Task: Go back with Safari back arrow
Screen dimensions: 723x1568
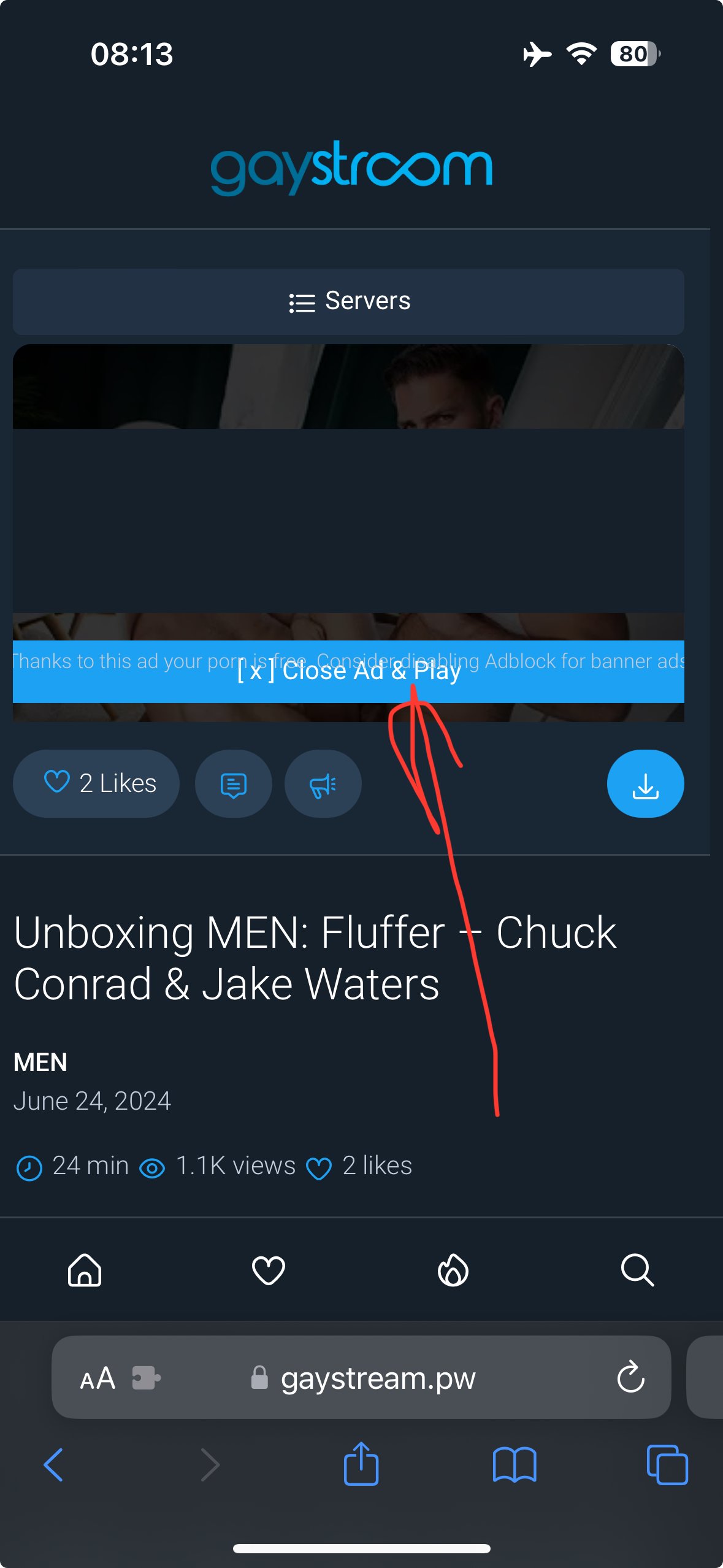Action: click(x=54, y=1464)
